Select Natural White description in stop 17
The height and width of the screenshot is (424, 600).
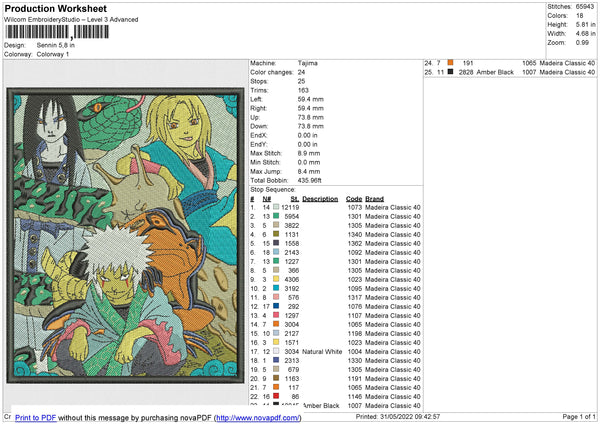click(322, 352)
